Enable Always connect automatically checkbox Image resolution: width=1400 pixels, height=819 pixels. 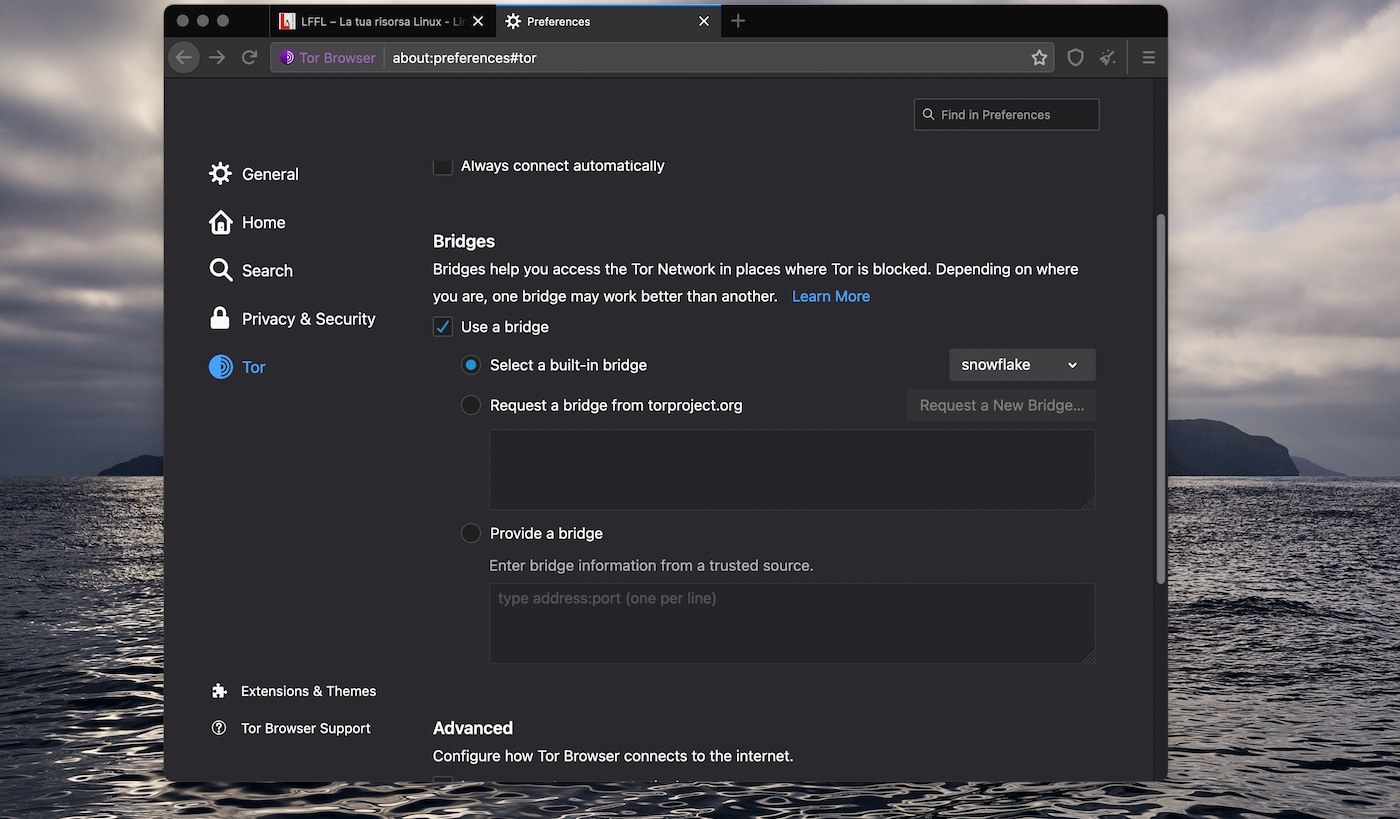coord(443,166)
